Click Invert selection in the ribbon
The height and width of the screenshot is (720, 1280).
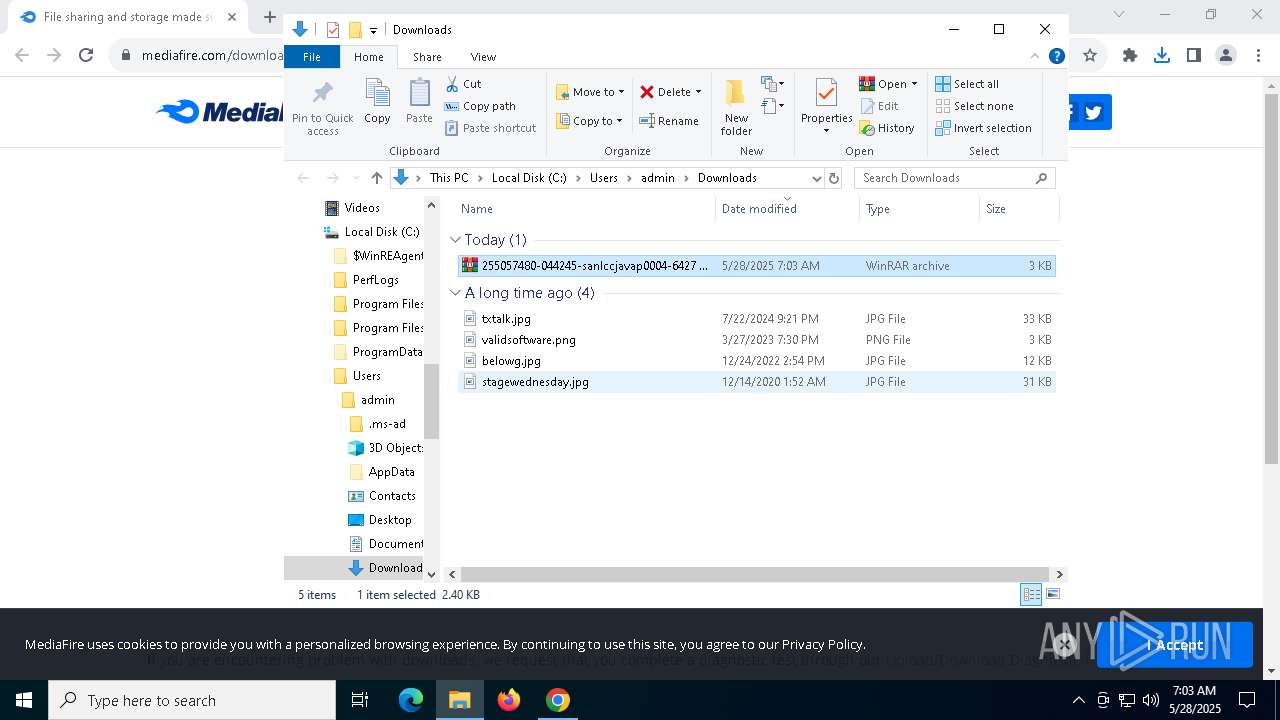pos(983,128)
